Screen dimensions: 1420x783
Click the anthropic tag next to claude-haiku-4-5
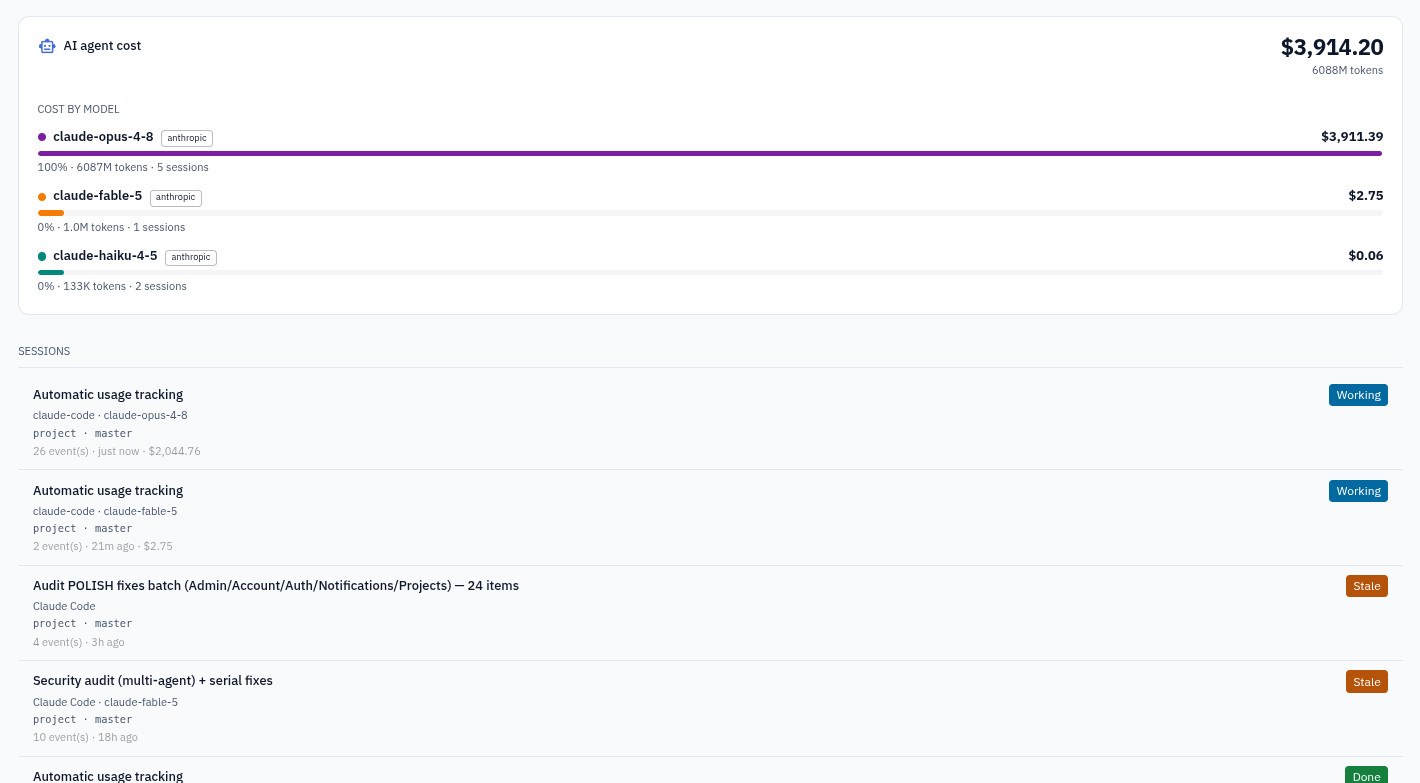pyautogui.click(x=191, y=257)
